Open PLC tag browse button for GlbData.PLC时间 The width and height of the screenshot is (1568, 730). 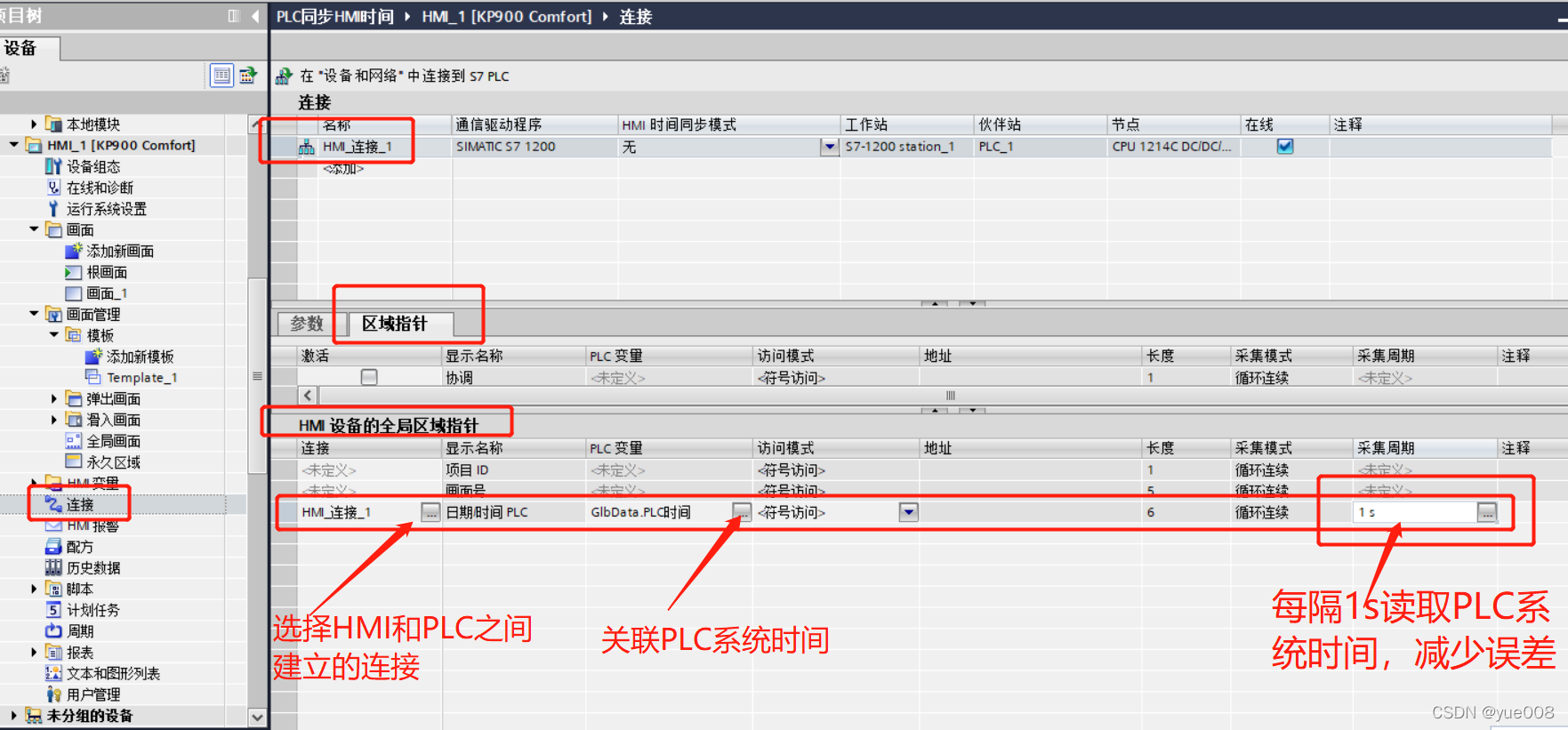click(x=741, y=511)
